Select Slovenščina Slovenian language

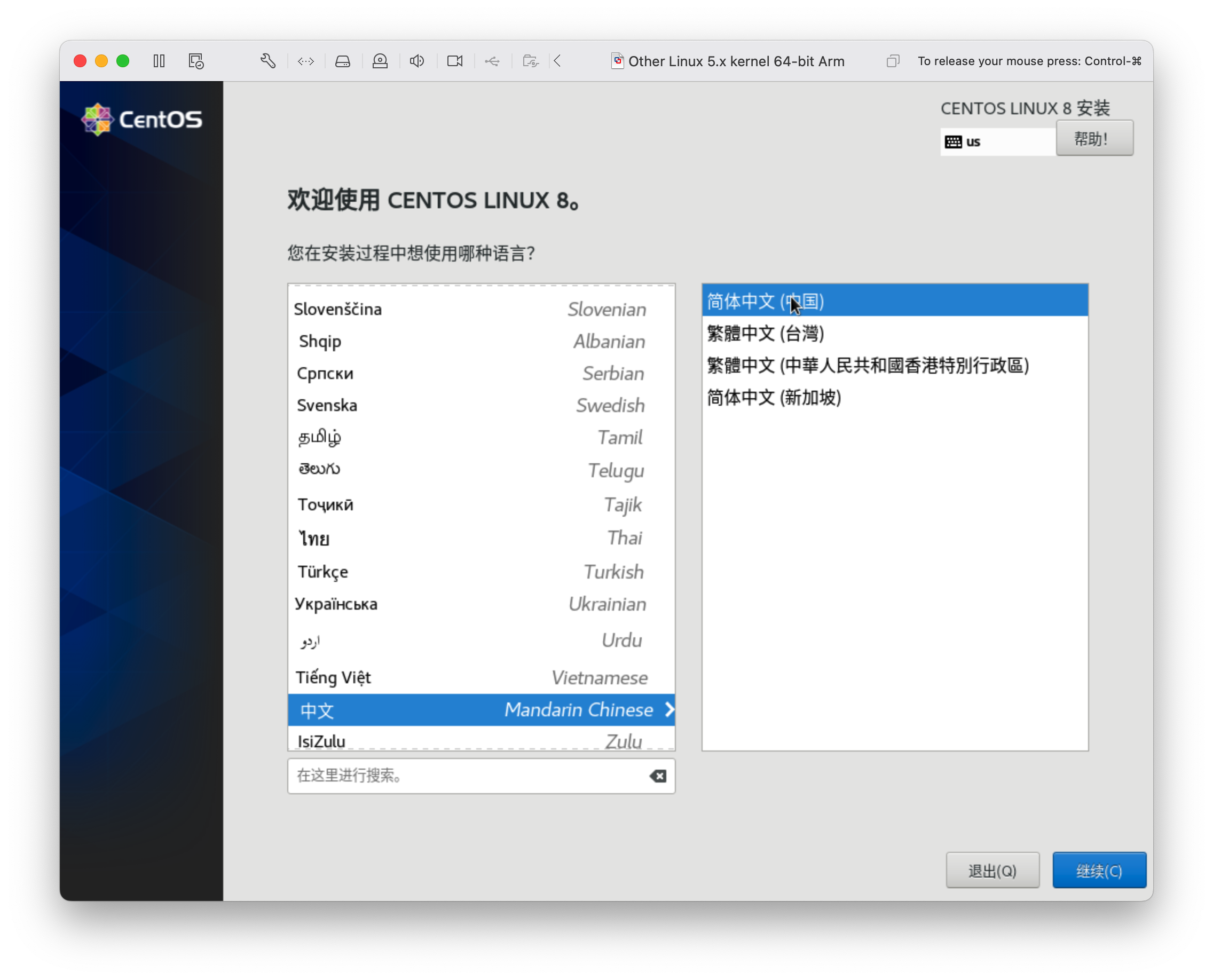click(482, 310)
